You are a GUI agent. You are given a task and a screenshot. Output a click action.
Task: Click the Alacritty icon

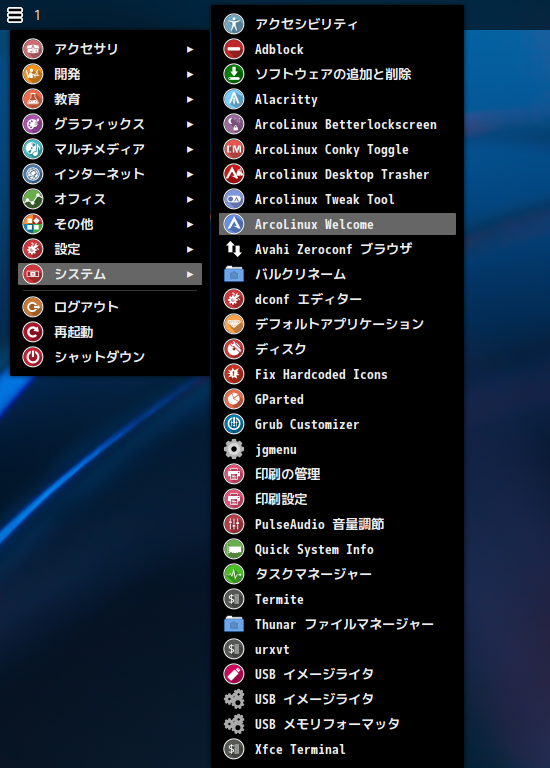click(234, 99)
